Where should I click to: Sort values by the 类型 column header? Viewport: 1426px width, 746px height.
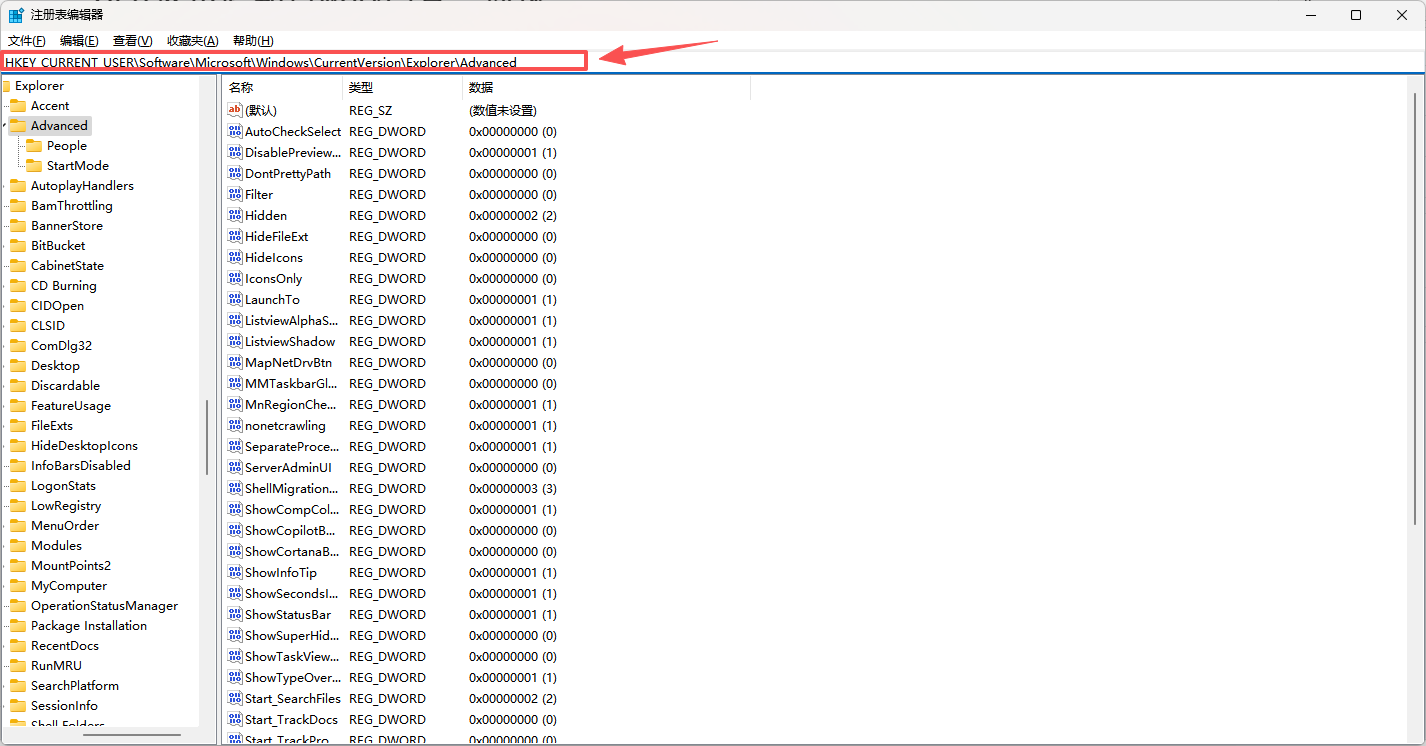point(402,88)
